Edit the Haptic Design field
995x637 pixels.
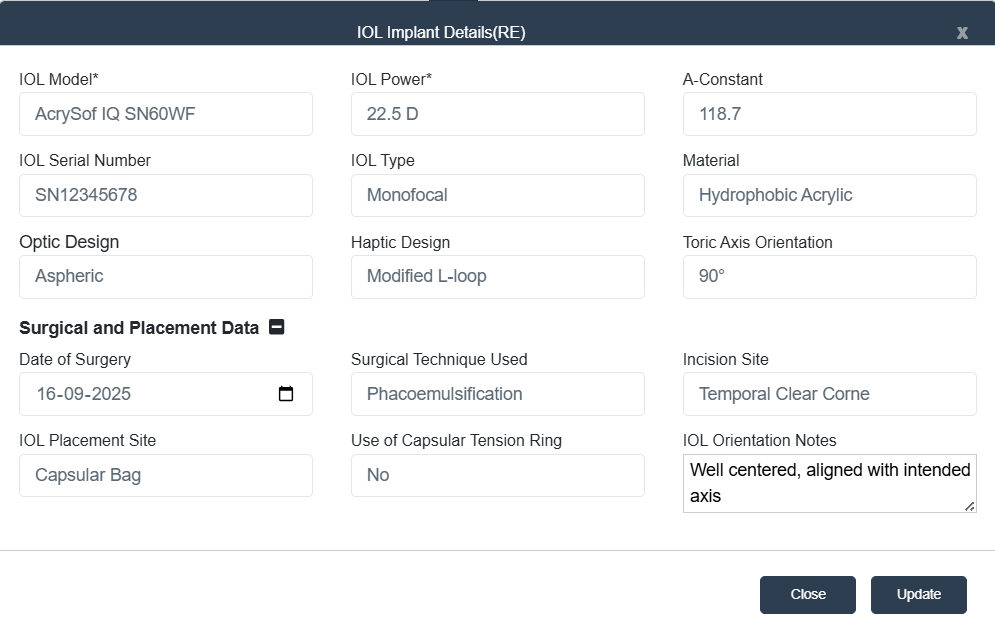[x=497, y=276]
